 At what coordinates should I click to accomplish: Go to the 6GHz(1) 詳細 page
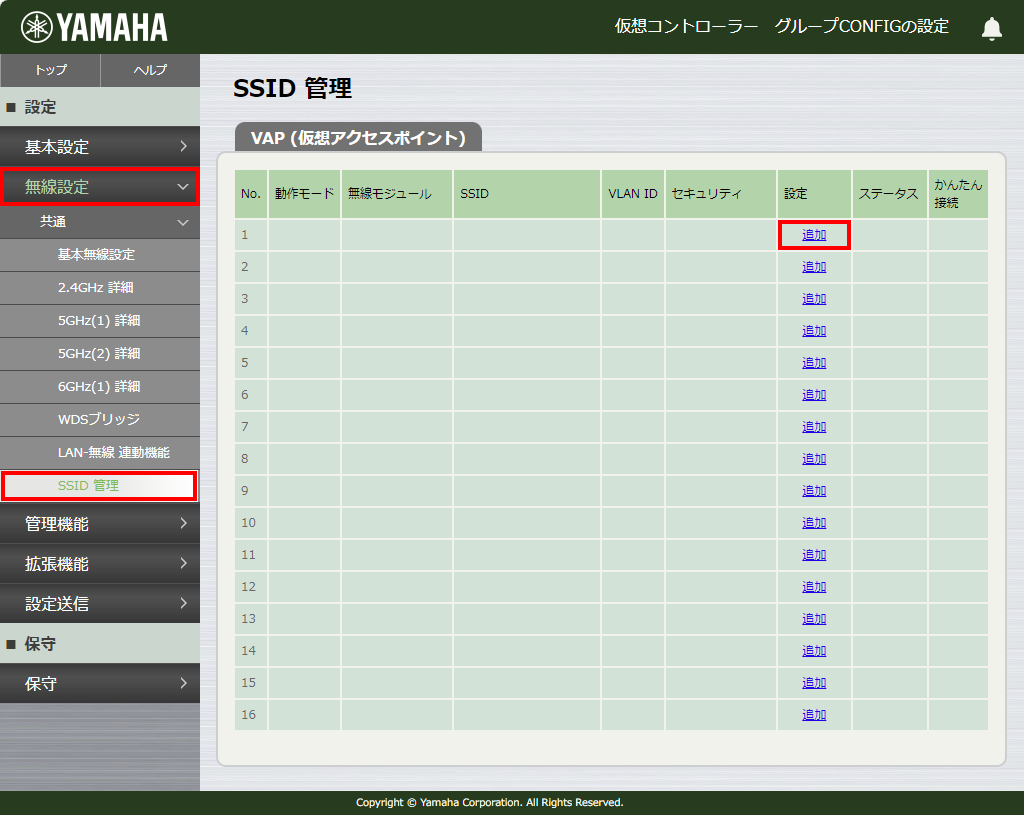pyautogui.click(x=99, y=387)
